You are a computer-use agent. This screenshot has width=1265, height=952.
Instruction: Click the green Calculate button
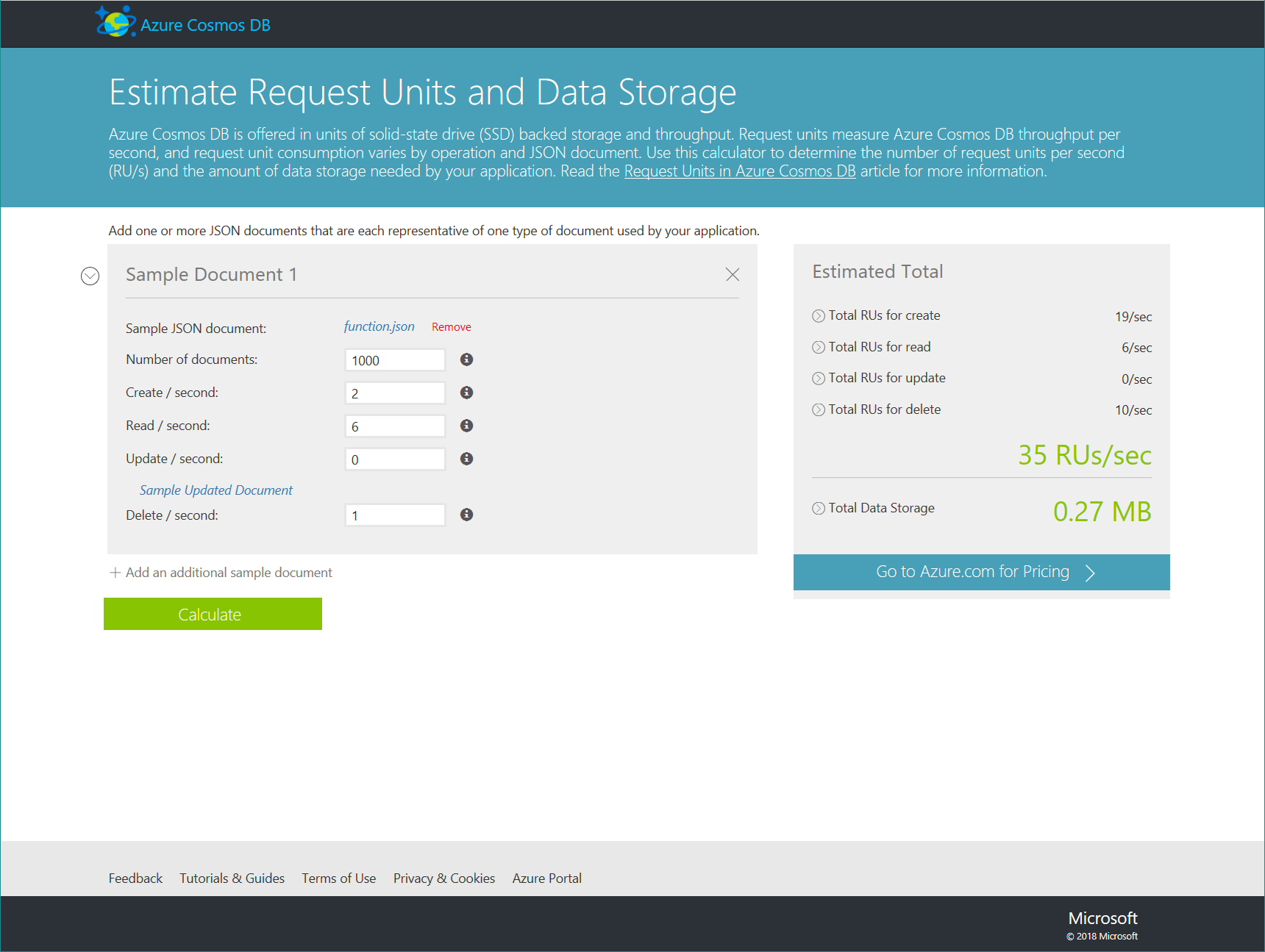tap(213, 614)
